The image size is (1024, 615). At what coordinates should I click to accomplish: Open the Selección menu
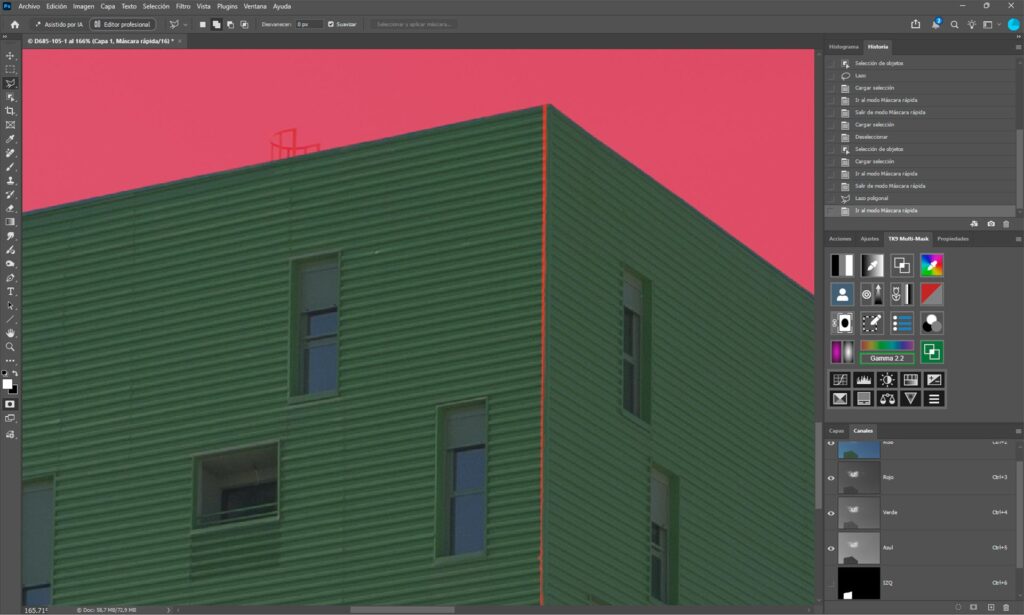(x=156, y=7)
